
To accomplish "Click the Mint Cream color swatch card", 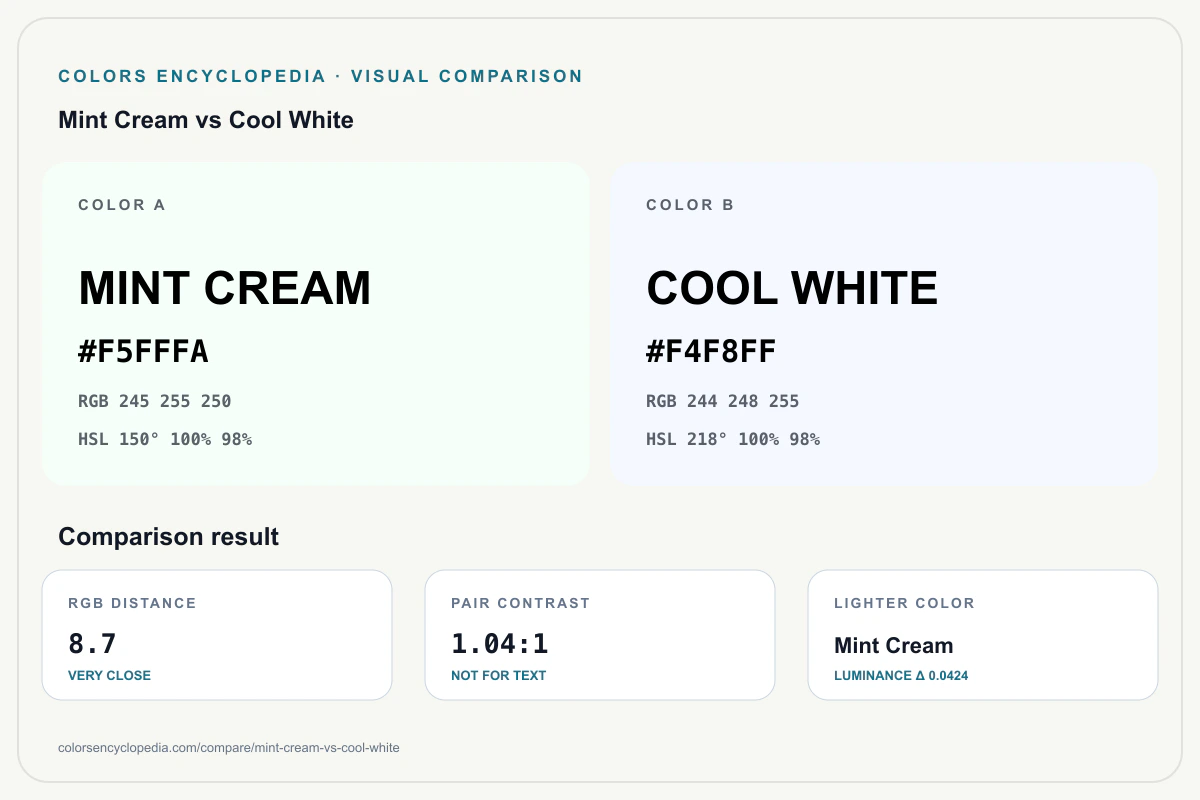I will coord(315,324).
